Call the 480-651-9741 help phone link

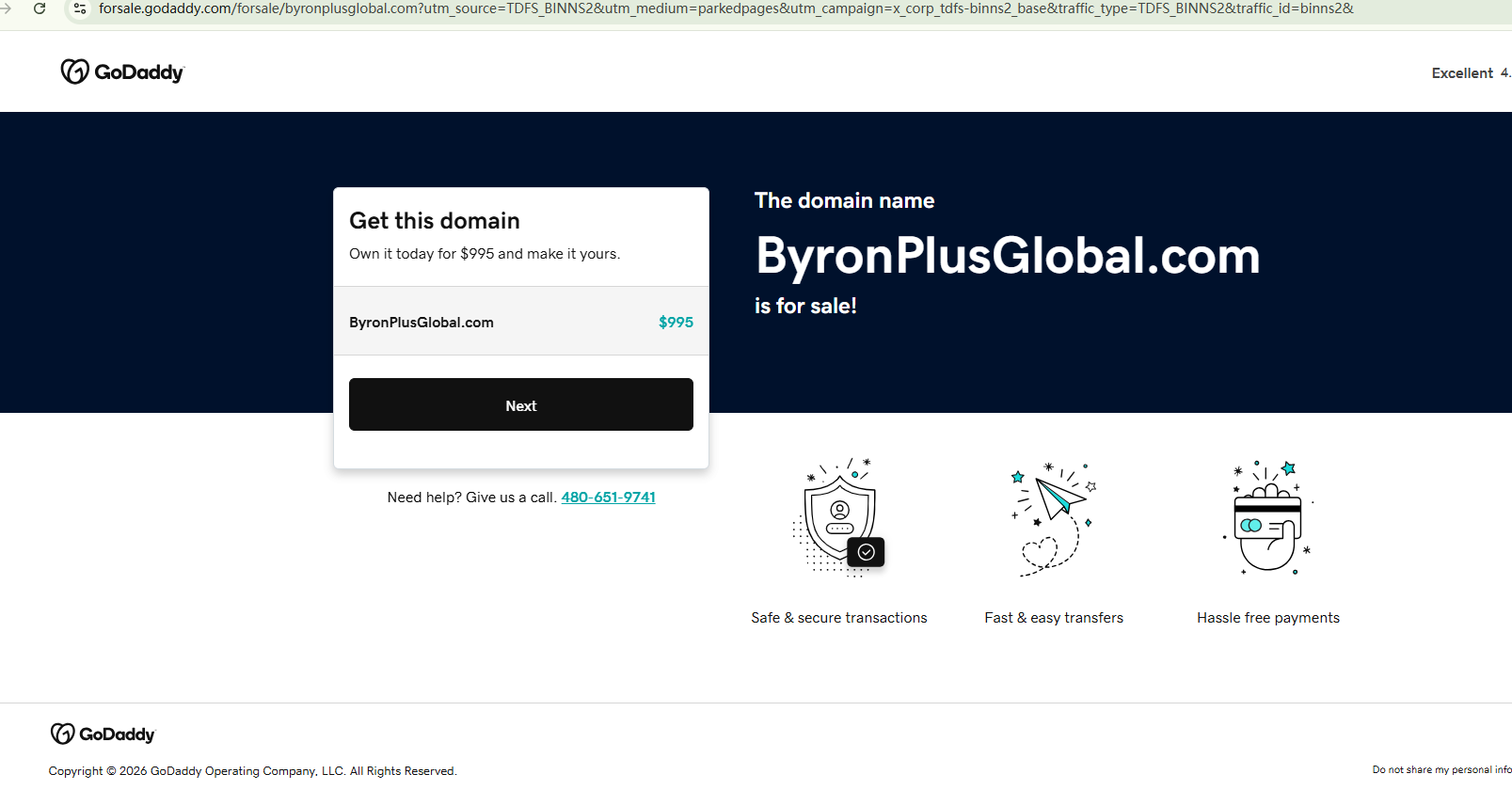coord(609,498)
